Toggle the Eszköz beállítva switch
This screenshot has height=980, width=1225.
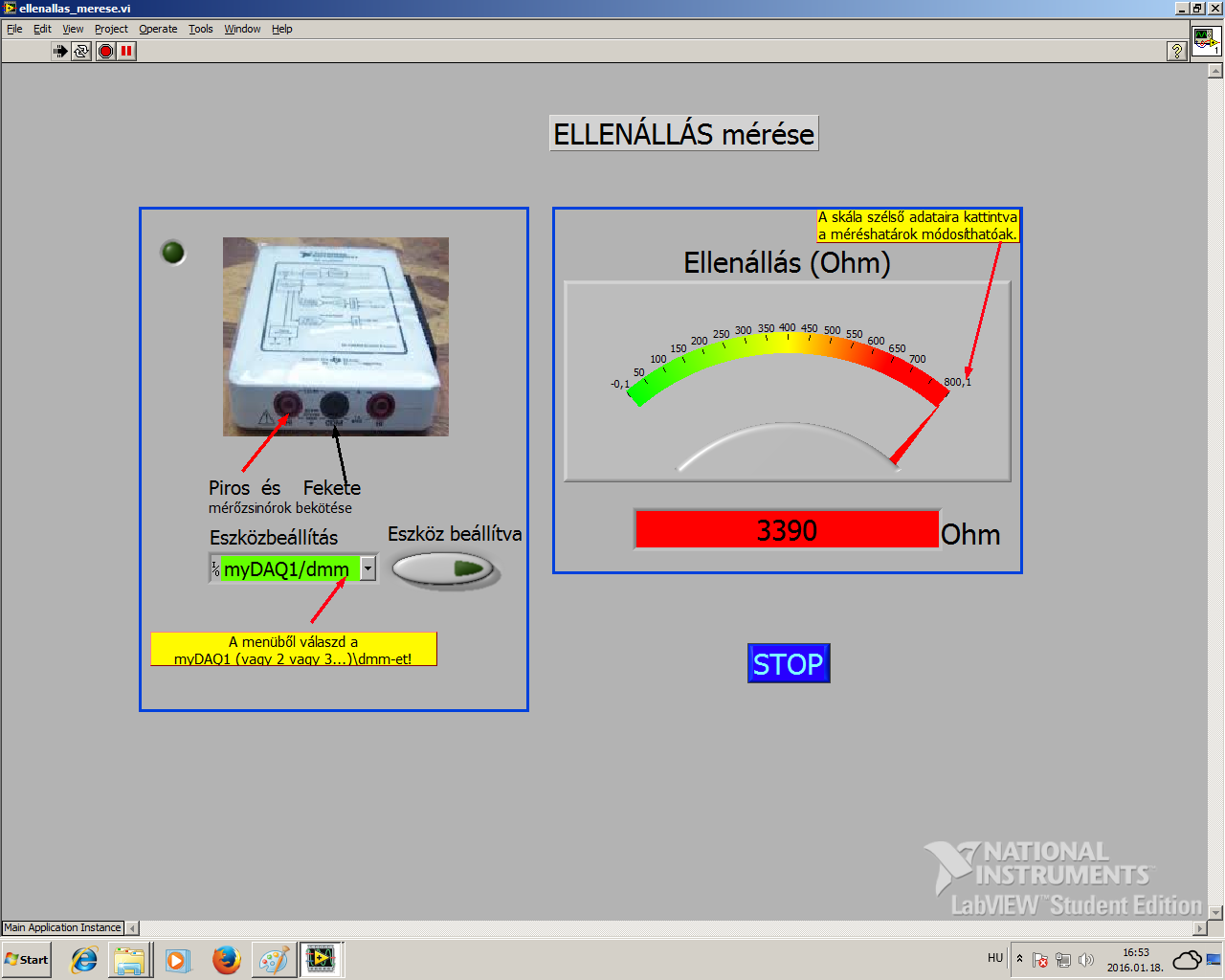click(443, 568)
